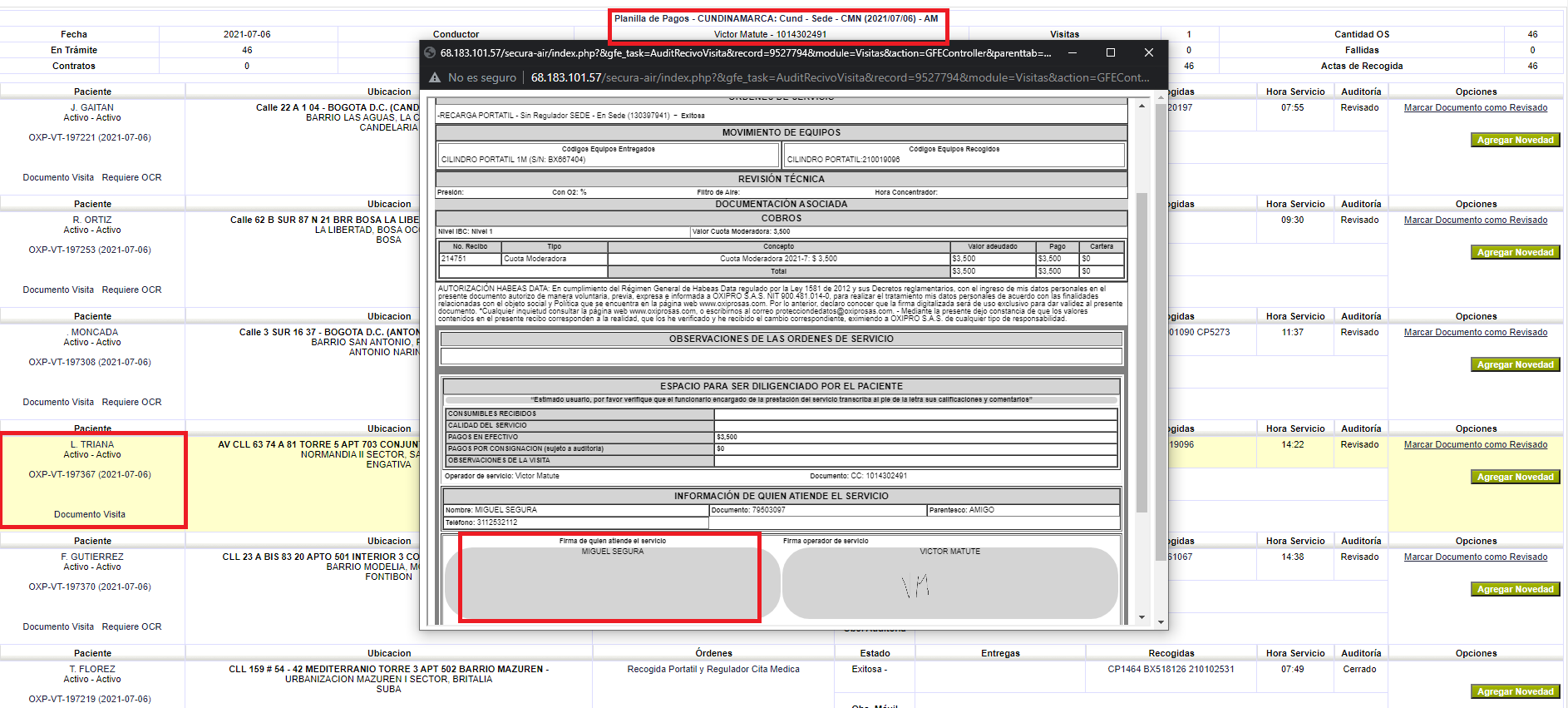Screen dimensions: 1568x708
Task: Click Nombre: MIGUEL SEGURA field in popup
Action: (575, 510)
